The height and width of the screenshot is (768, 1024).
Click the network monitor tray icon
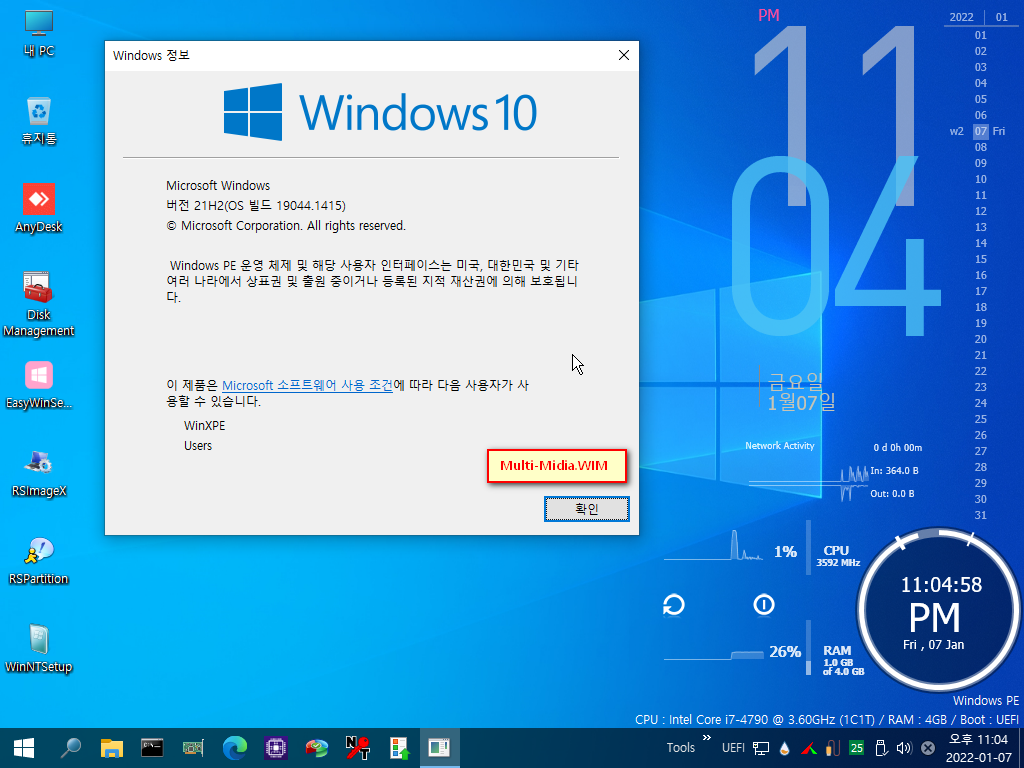(761, 748)
